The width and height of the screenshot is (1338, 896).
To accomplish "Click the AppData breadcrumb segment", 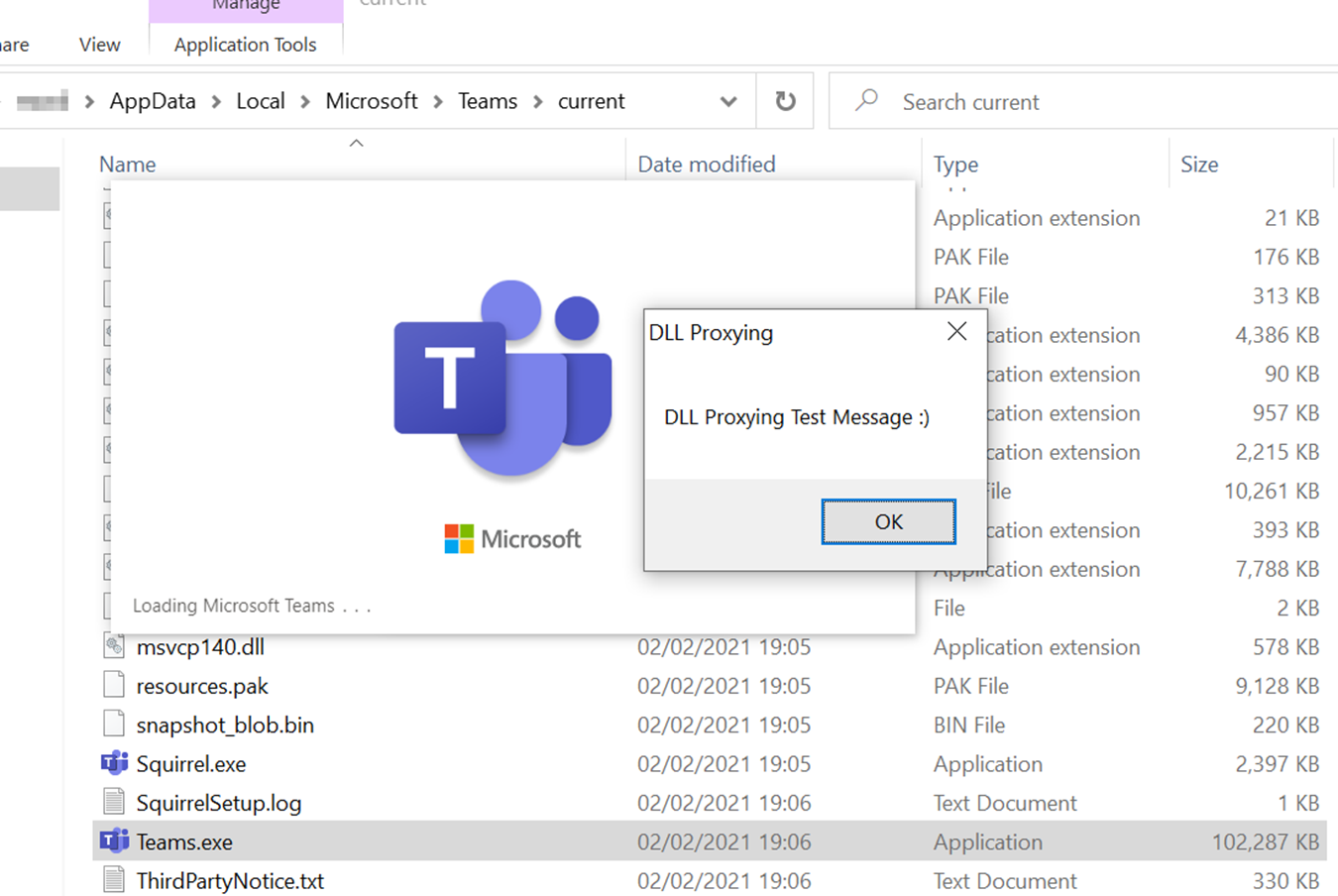I will (153, 101).
